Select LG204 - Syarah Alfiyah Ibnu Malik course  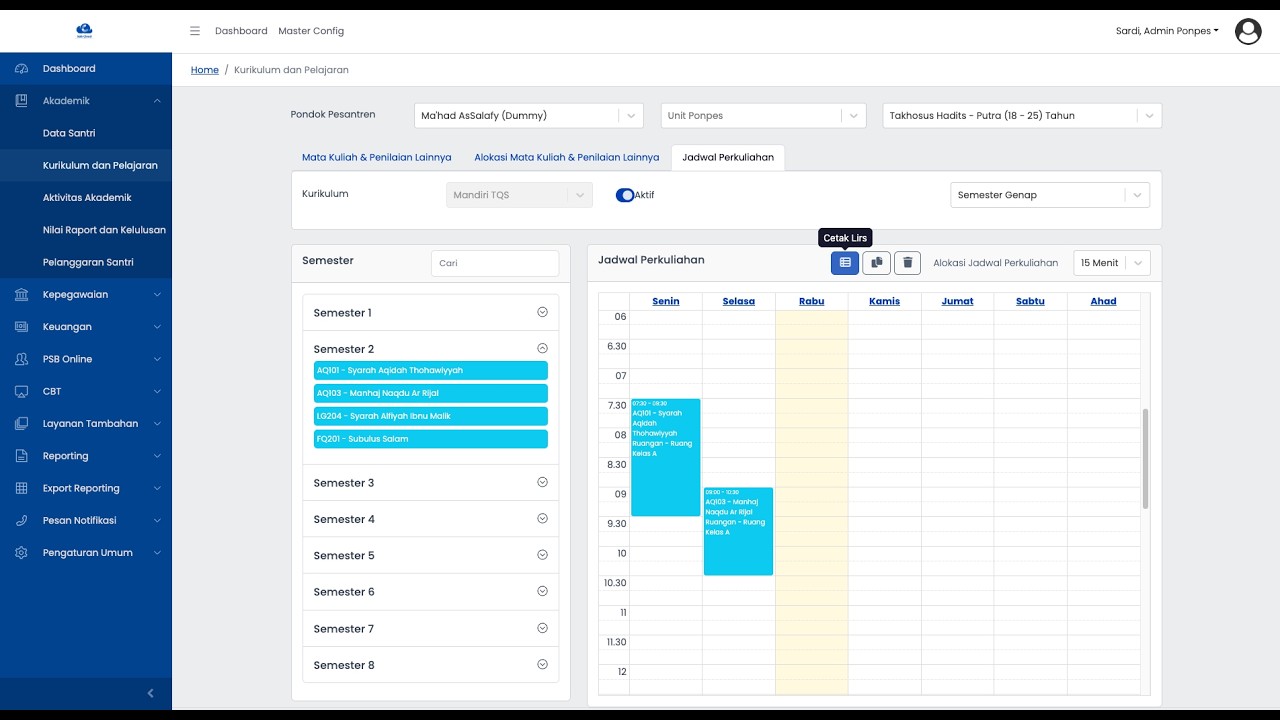click(431, 416)
